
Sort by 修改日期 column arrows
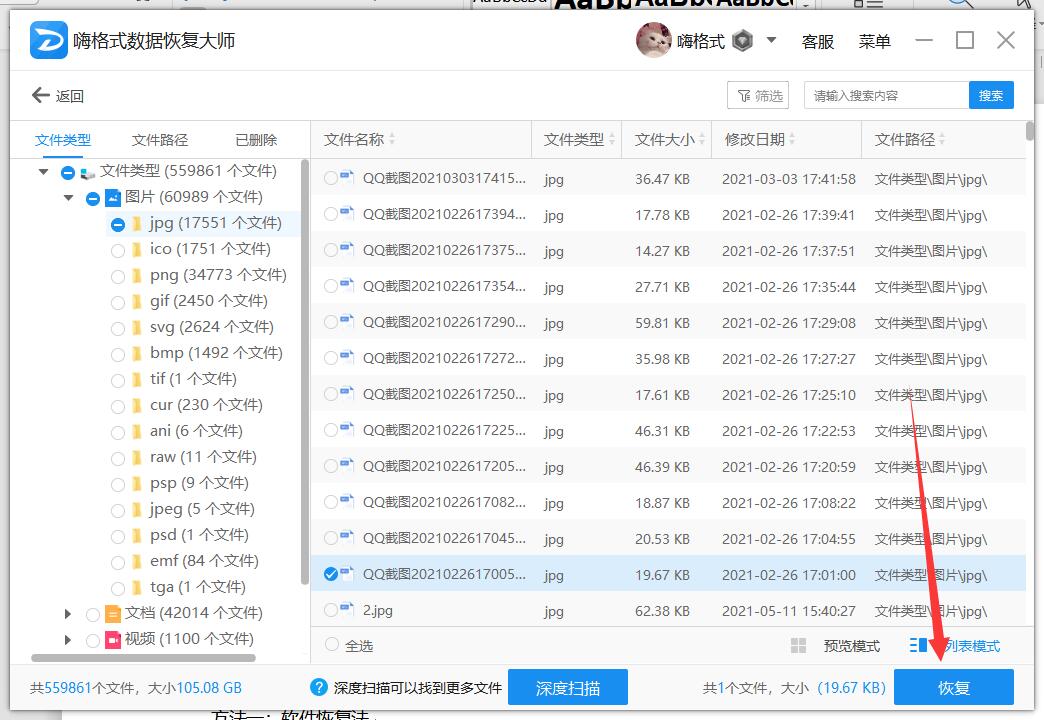[x=792, y=139]
